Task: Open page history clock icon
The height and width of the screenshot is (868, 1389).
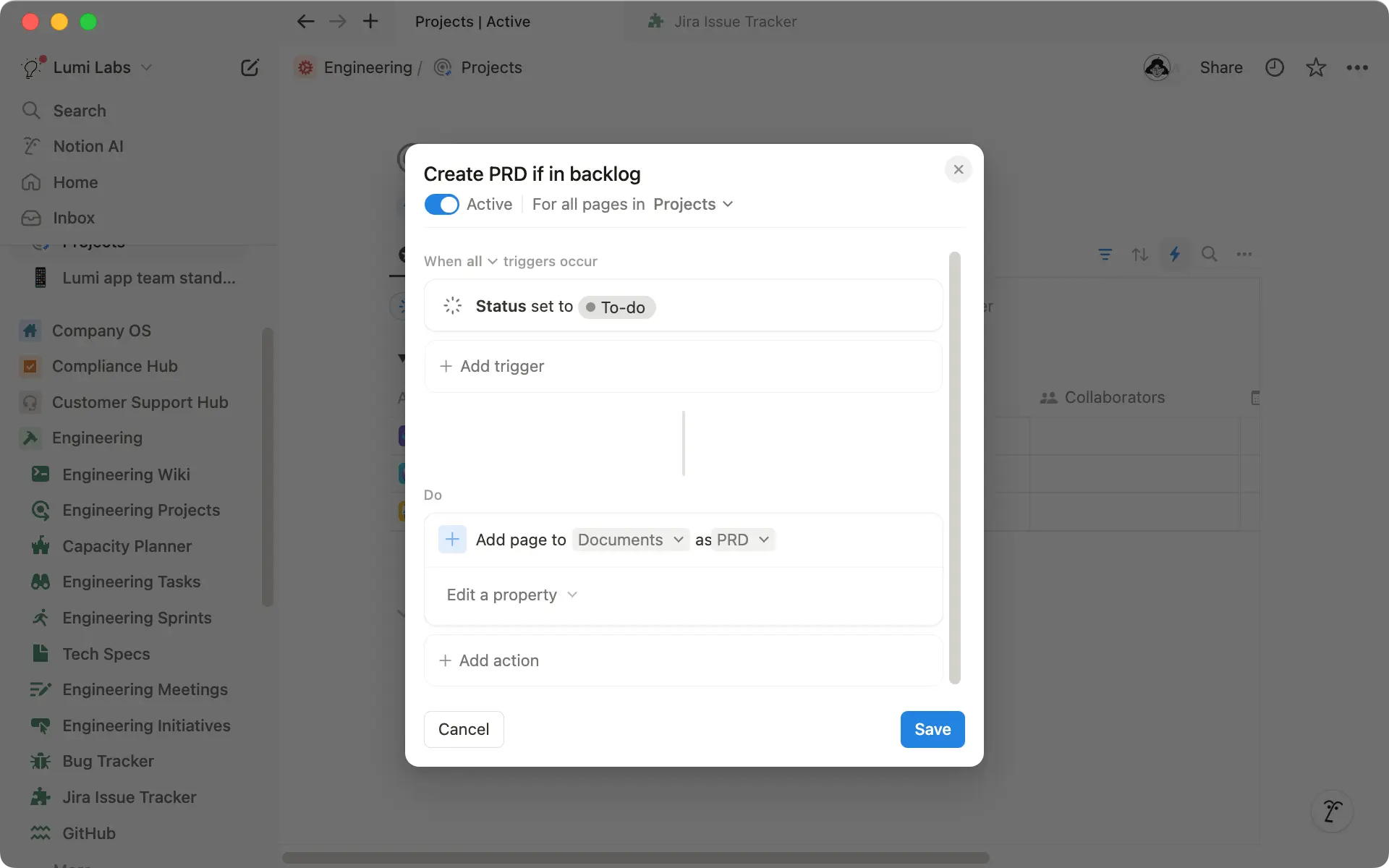Action: (1274, 67)
